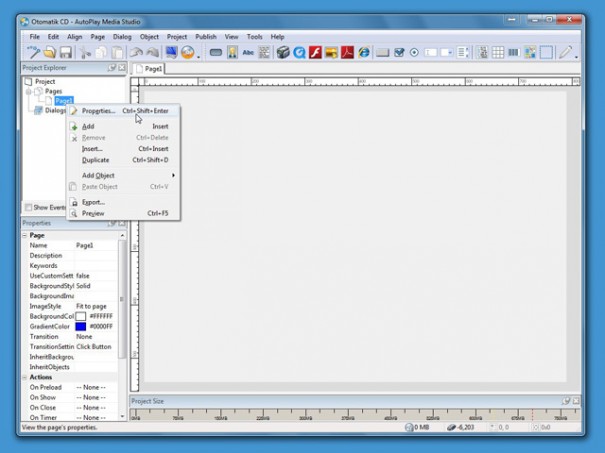Screen dimensions: 605x453
Task: Add a Paragraph object icon
Action: [264, 52]
